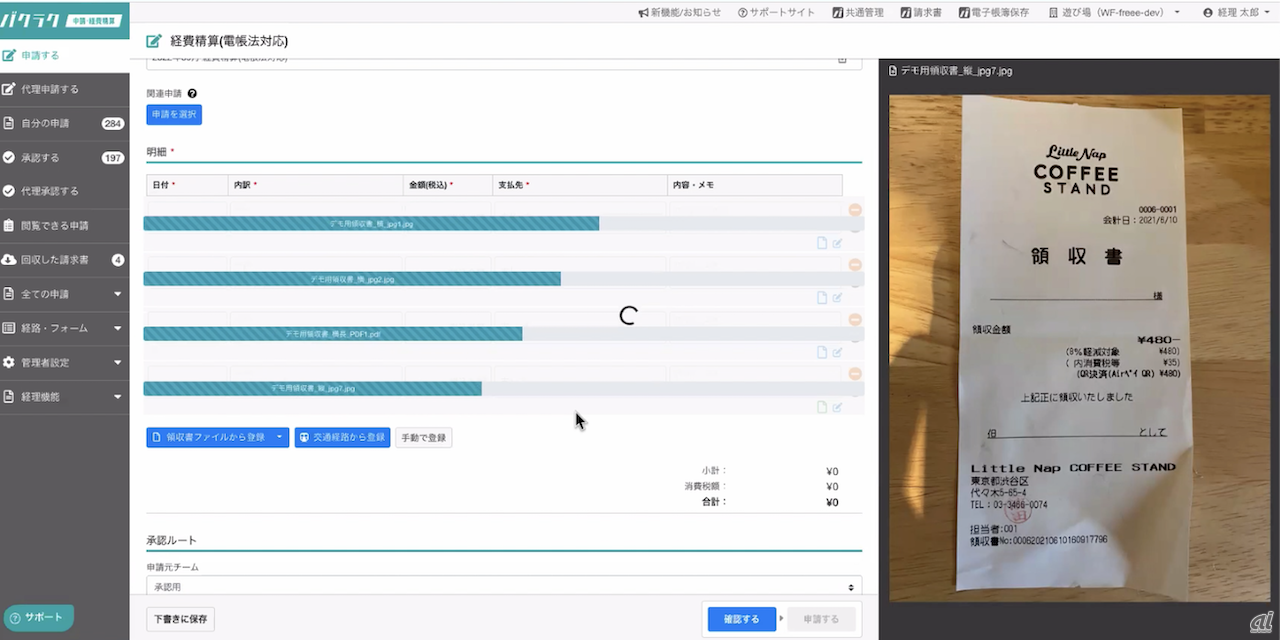Open the サポートサイト help link
This screenshot has width=1280, height=640.
click(776, 13)
